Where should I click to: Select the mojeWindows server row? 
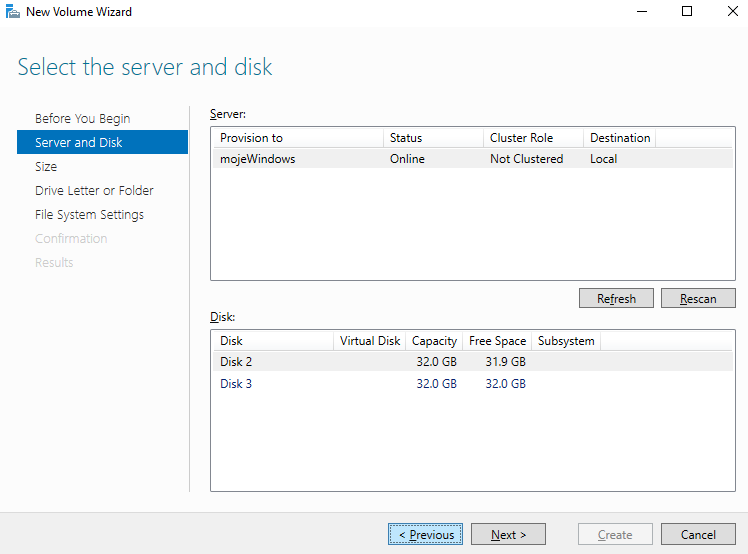(x=258, y=158)
